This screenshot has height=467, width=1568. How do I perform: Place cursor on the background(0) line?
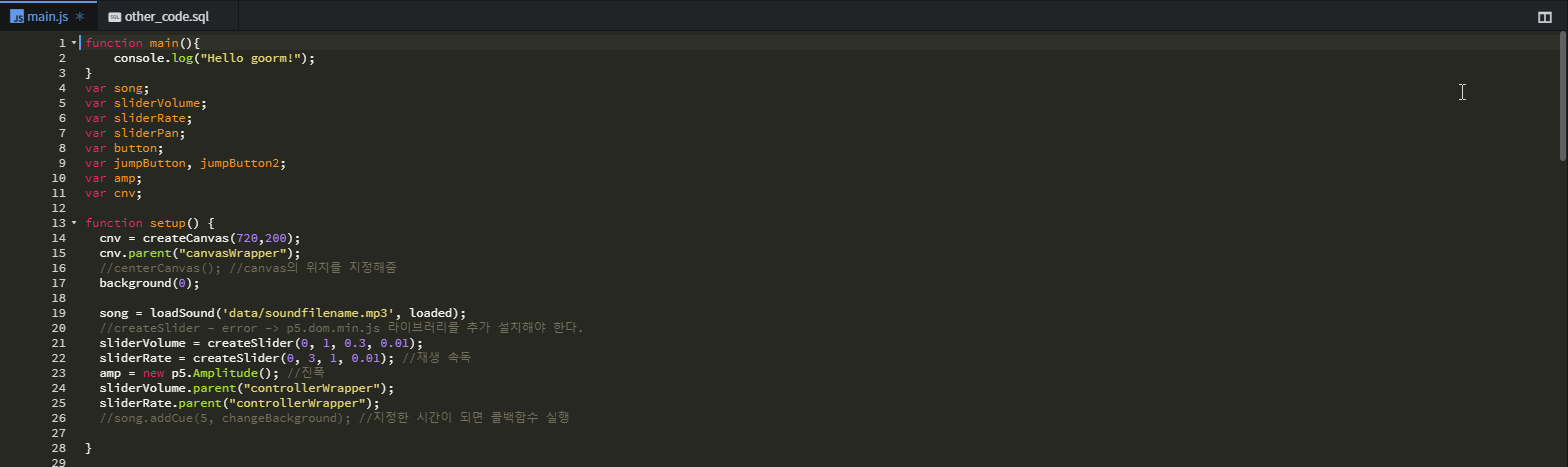pos(149,283)
